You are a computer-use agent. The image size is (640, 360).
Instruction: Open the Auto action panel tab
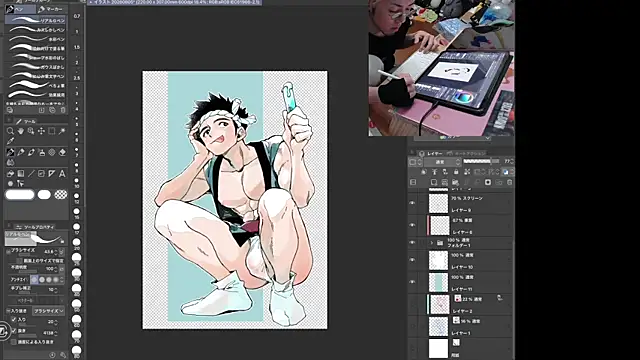[468, 153]
